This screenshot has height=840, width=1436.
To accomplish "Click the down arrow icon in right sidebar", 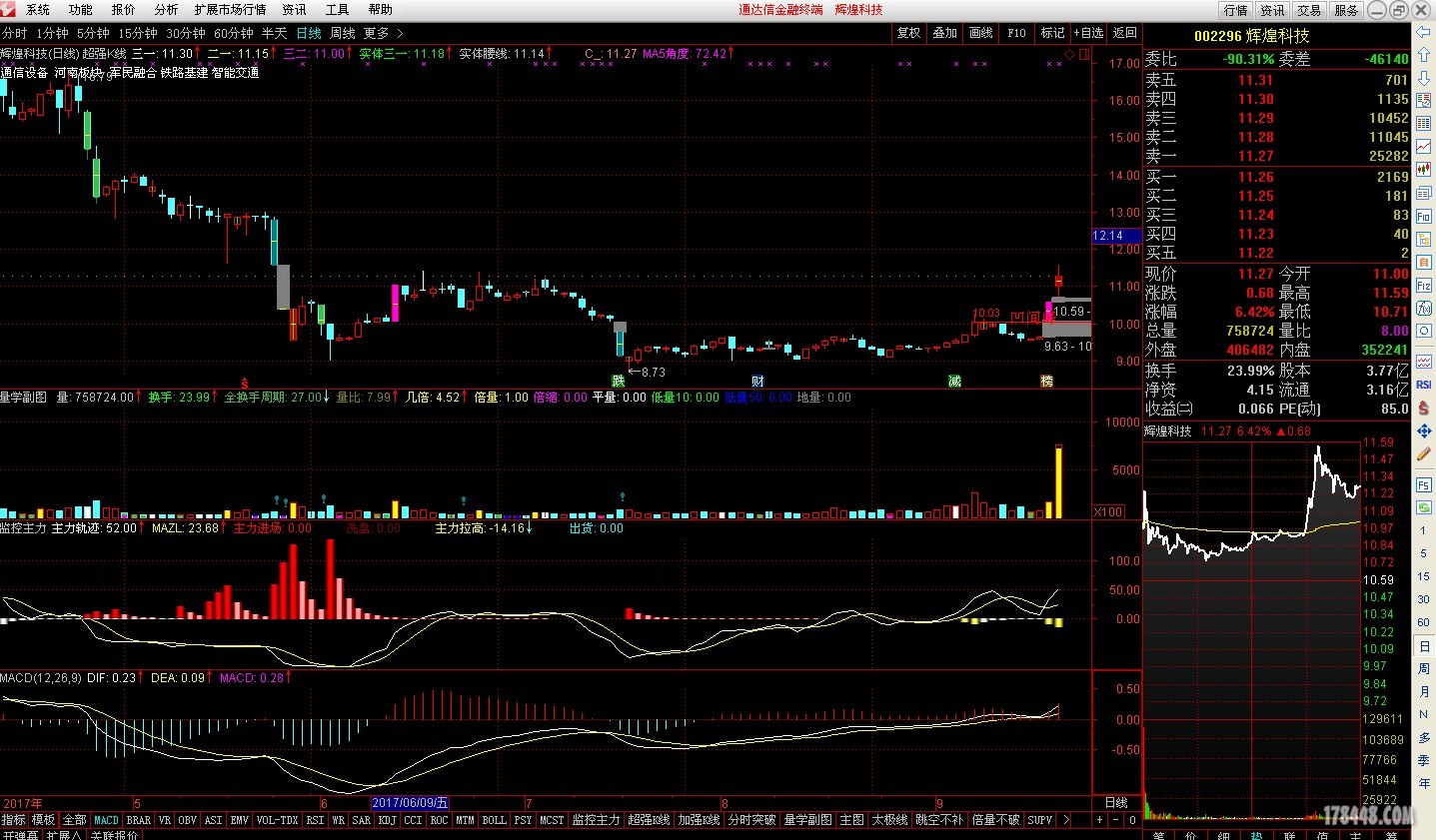I will click(1424, 77).
